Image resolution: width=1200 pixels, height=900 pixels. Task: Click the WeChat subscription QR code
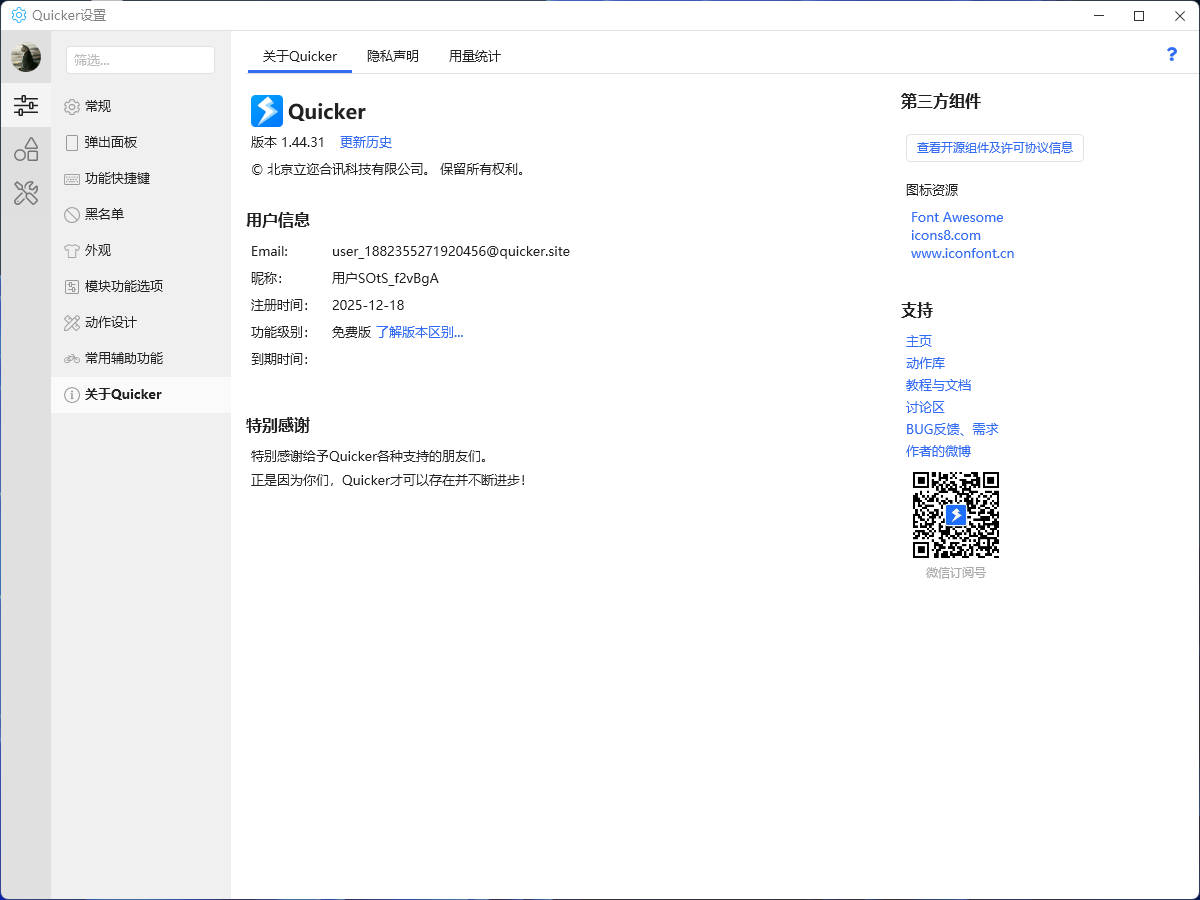click(x=955, y=514)
